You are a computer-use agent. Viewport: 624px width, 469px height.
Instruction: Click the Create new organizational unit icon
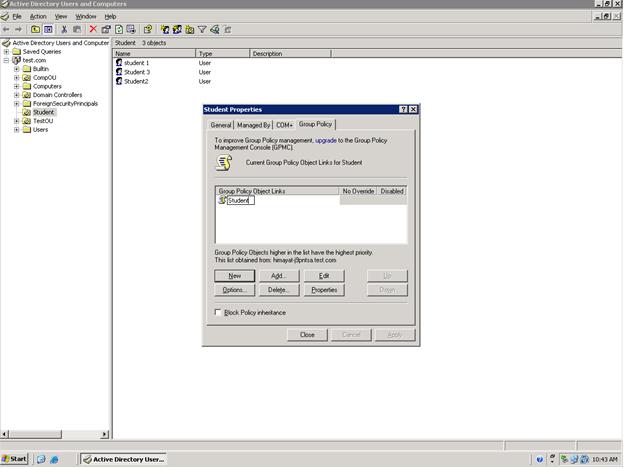coord(190,29)
